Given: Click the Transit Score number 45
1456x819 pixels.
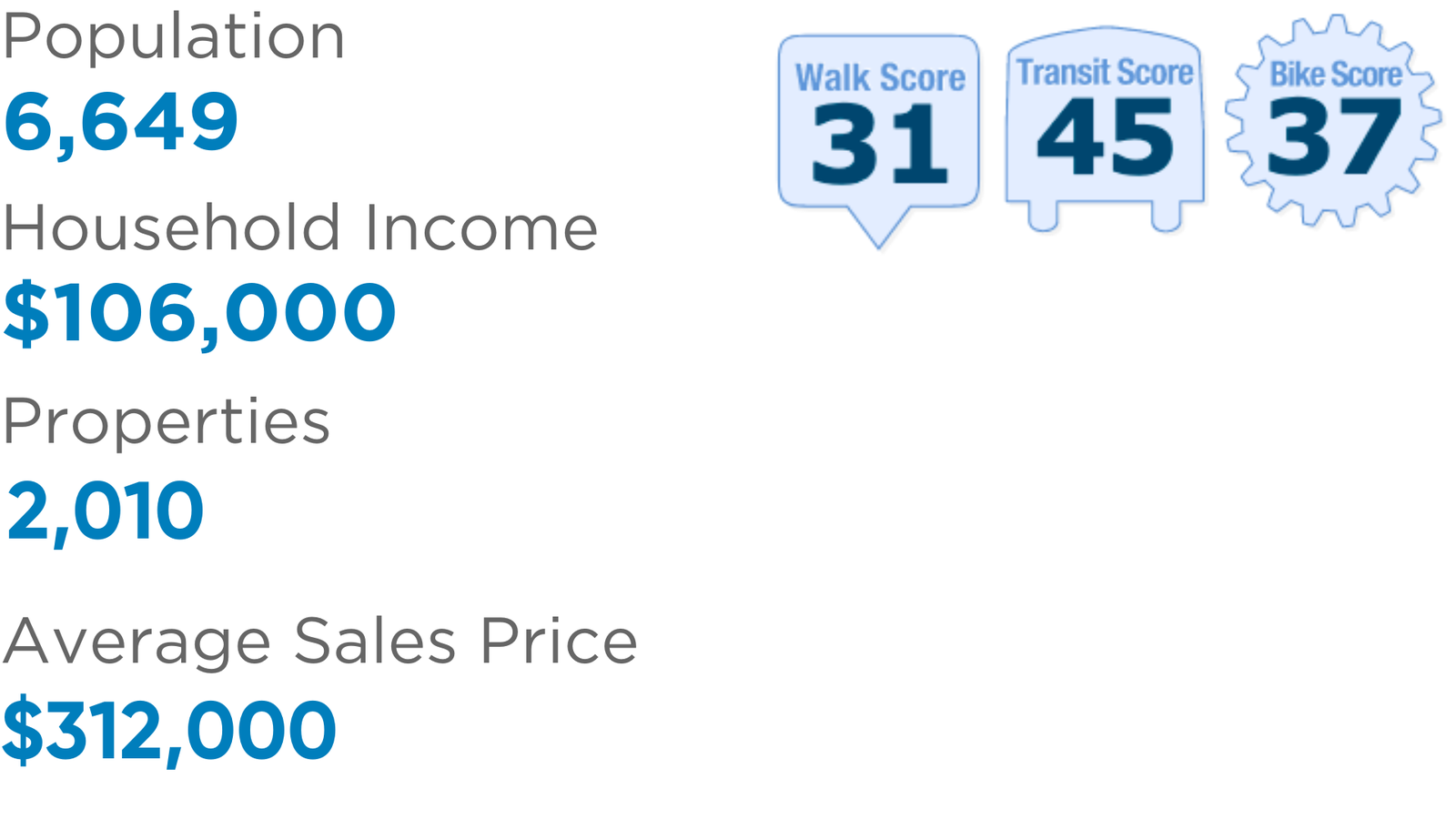Looking at the screenshot, I should [1105, 137].
